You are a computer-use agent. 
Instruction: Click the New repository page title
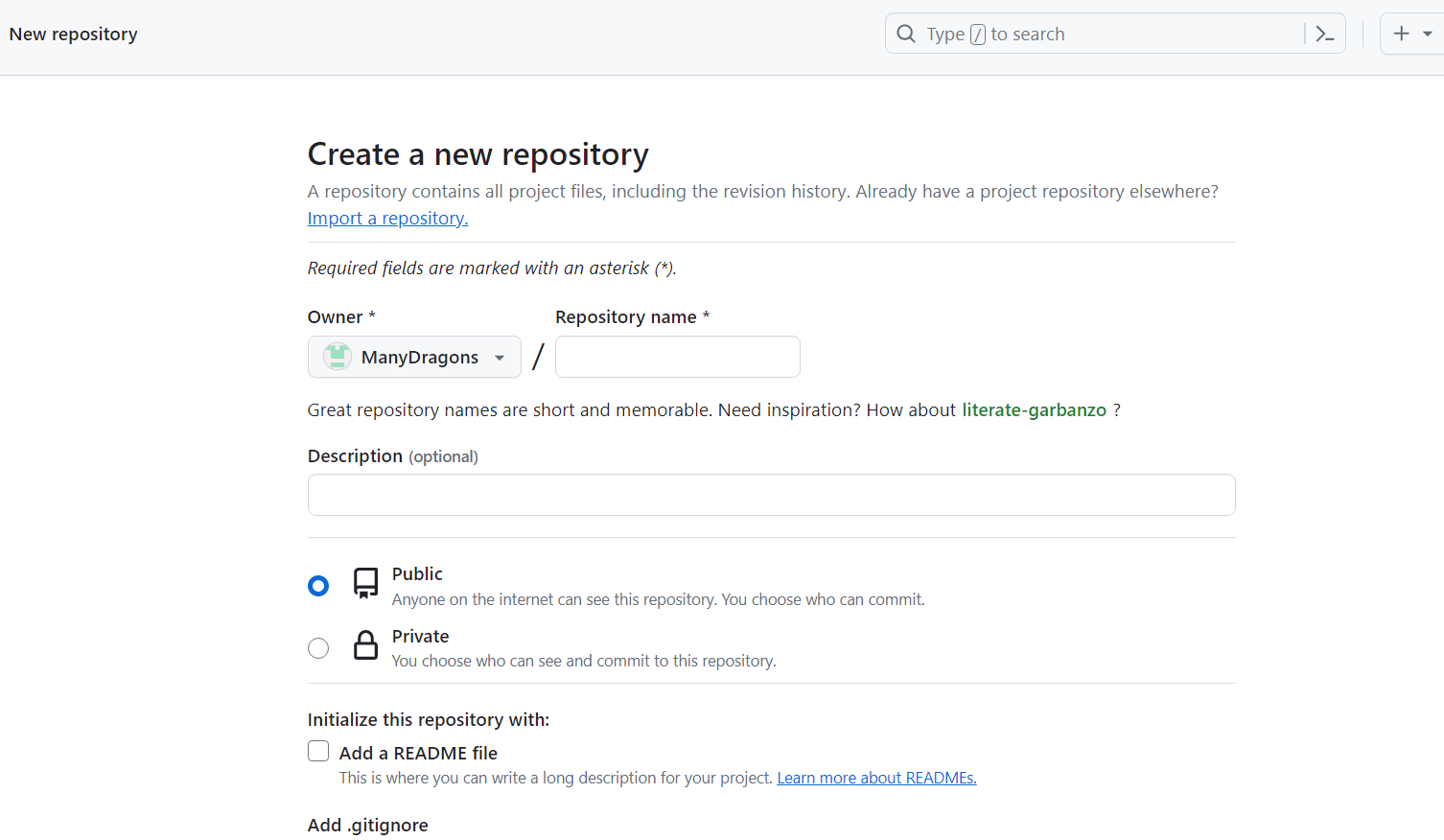pos(74,35)
